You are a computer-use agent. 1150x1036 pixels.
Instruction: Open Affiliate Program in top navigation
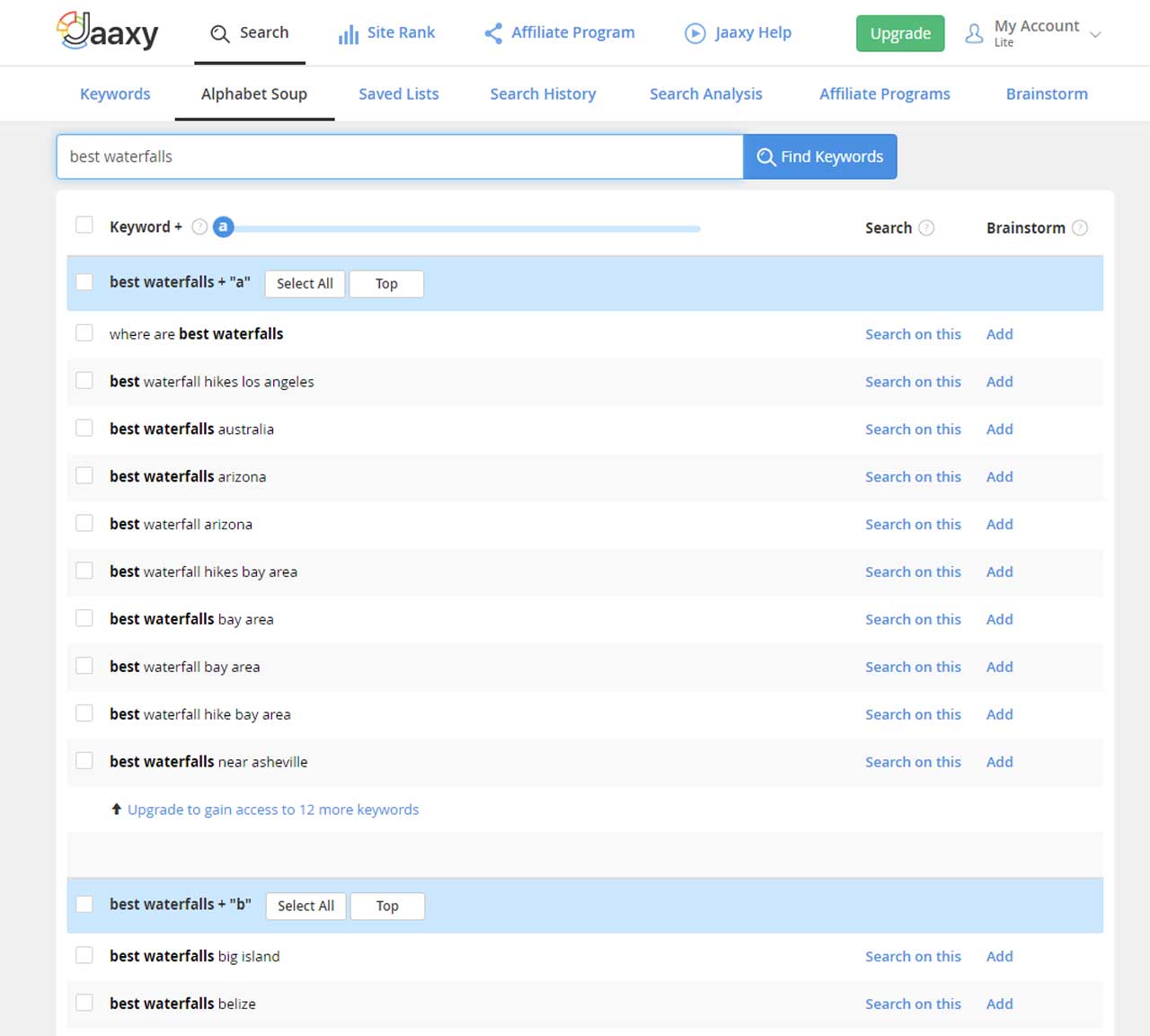[559, 33]
